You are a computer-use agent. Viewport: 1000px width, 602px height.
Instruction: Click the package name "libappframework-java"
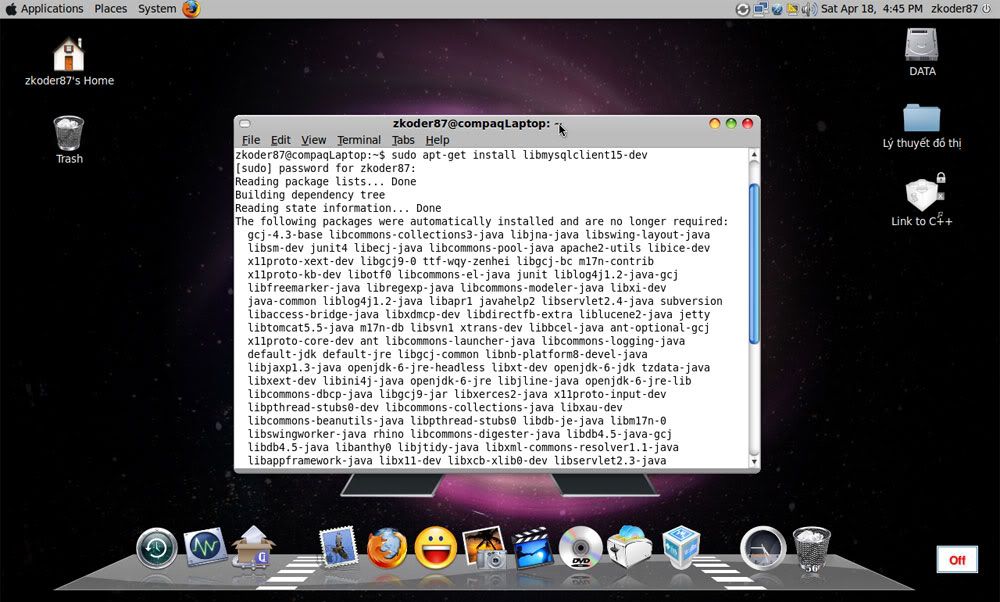click(x=310, y=461)
